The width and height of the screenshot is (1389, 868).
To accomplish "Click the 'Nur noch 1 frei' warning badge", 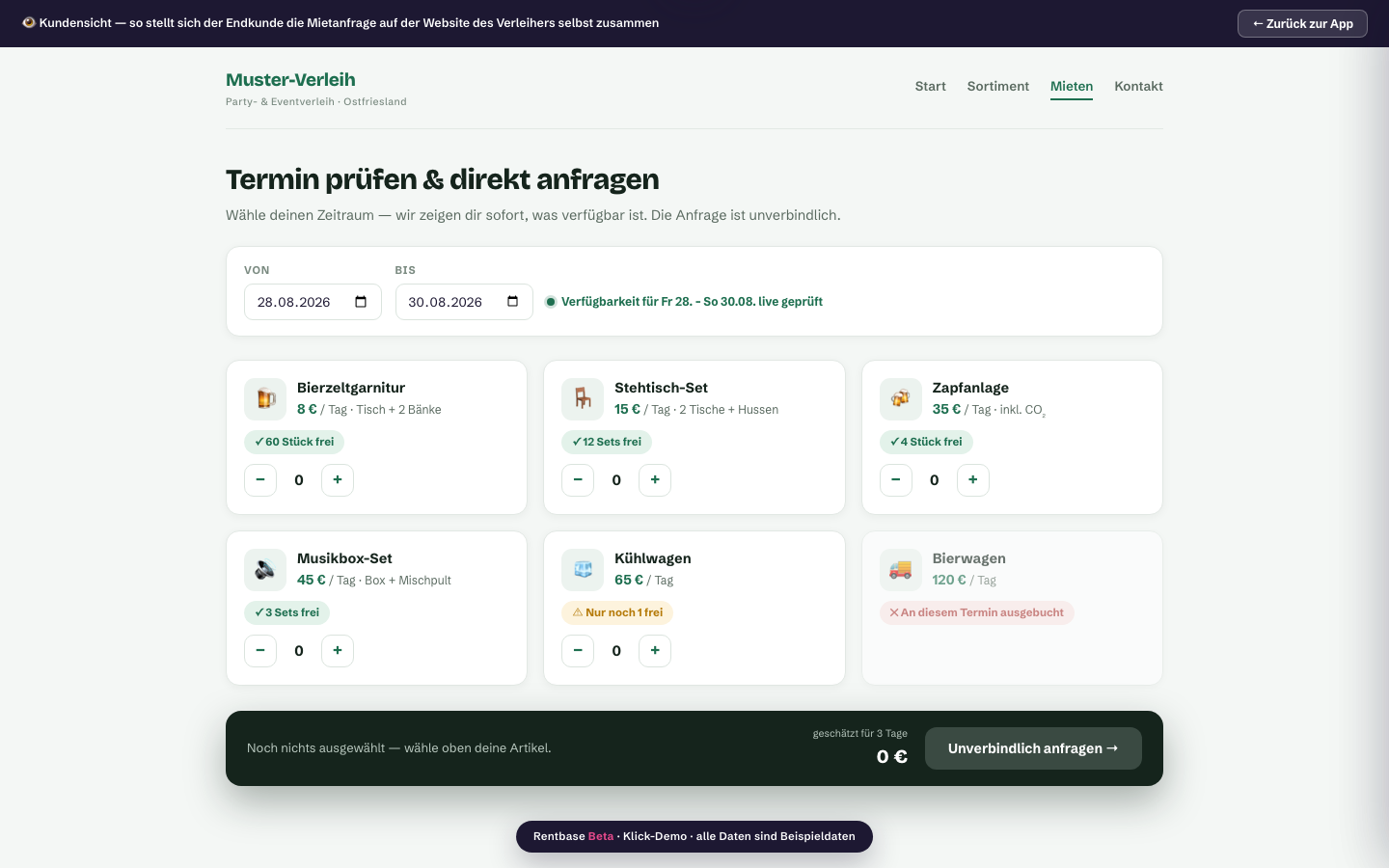I will (617, 612).
